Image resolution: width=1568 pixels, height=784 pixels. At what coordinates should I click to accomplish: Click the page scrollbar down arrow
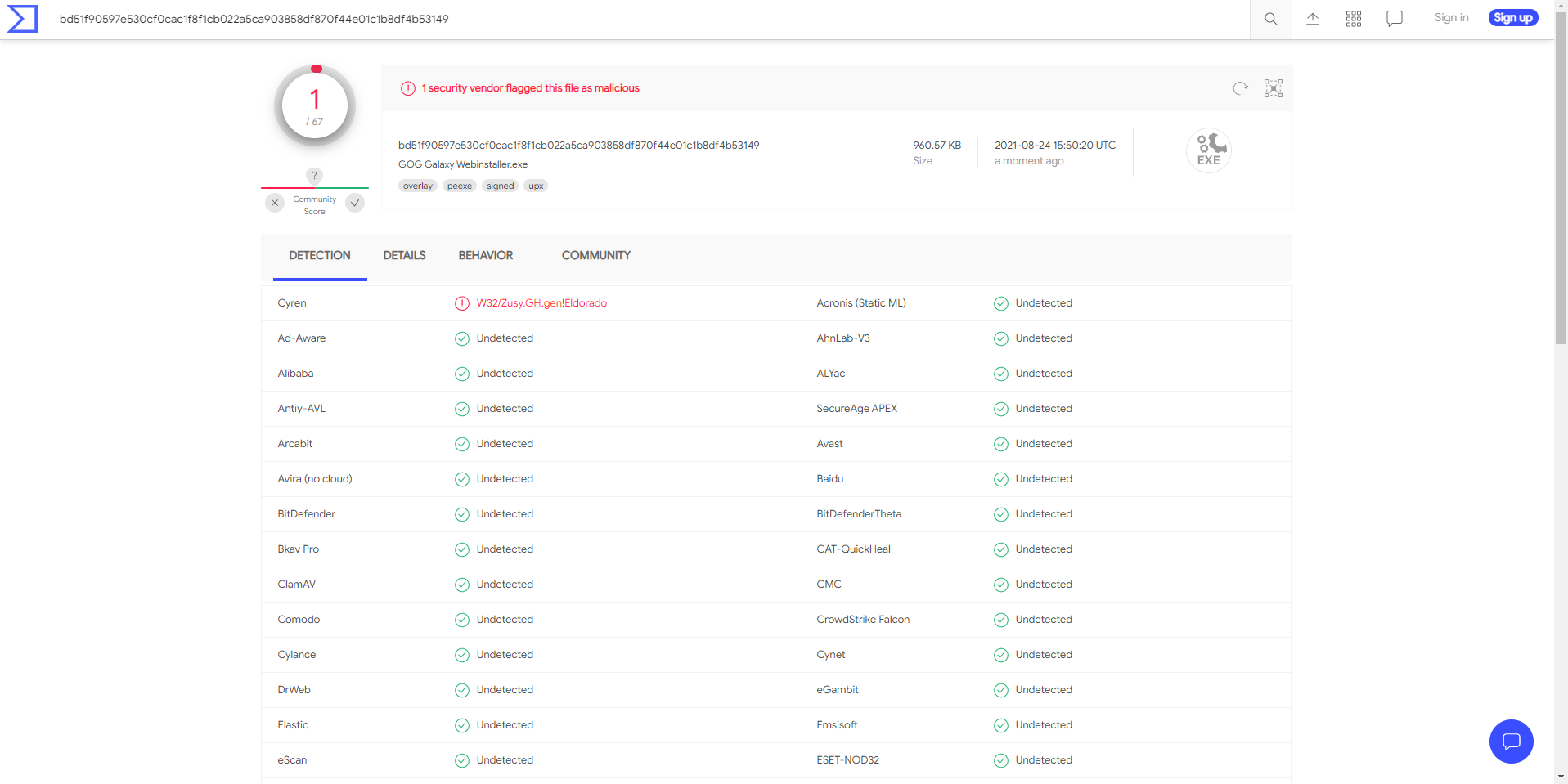point(1561,777)
